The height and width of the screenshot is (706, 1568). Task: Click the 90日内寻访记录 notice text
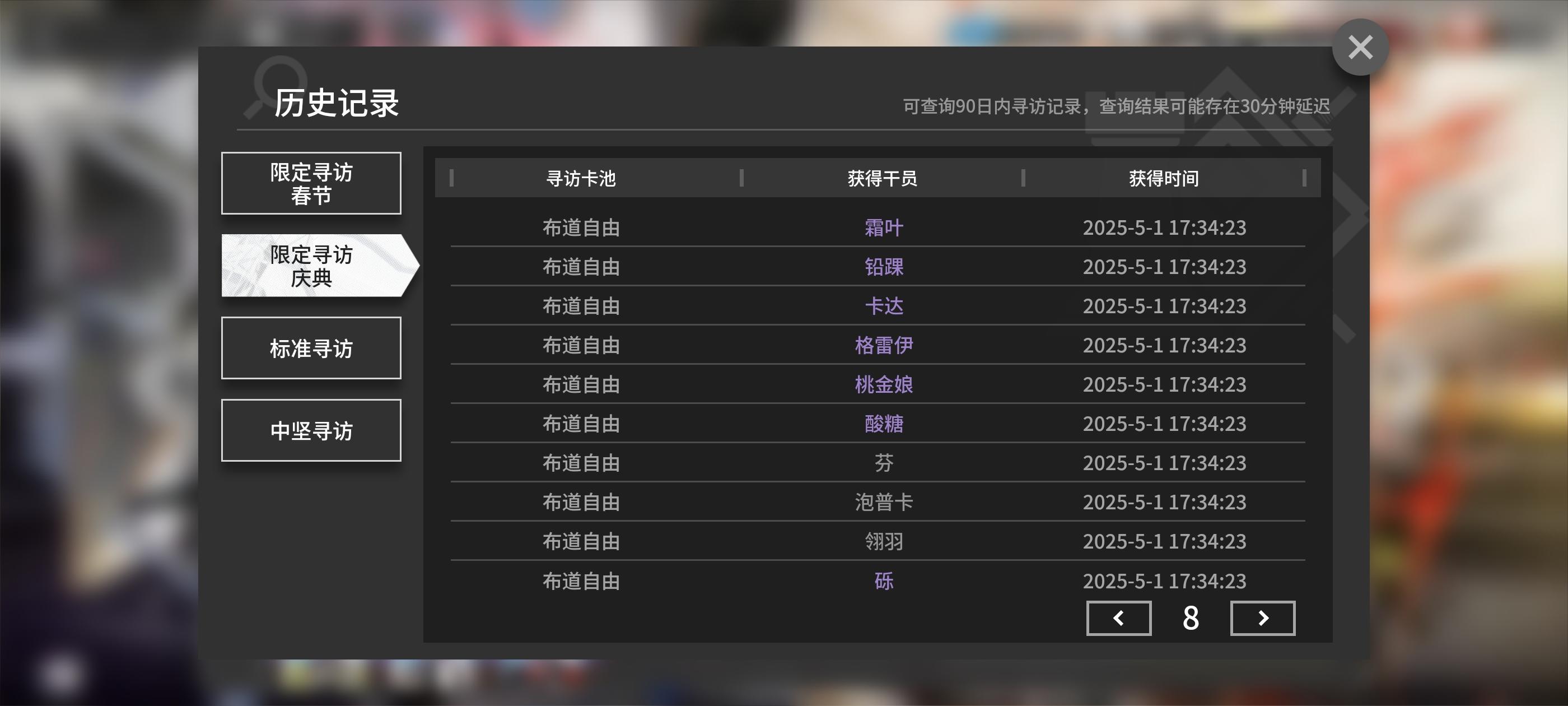tap(1116, 106)
